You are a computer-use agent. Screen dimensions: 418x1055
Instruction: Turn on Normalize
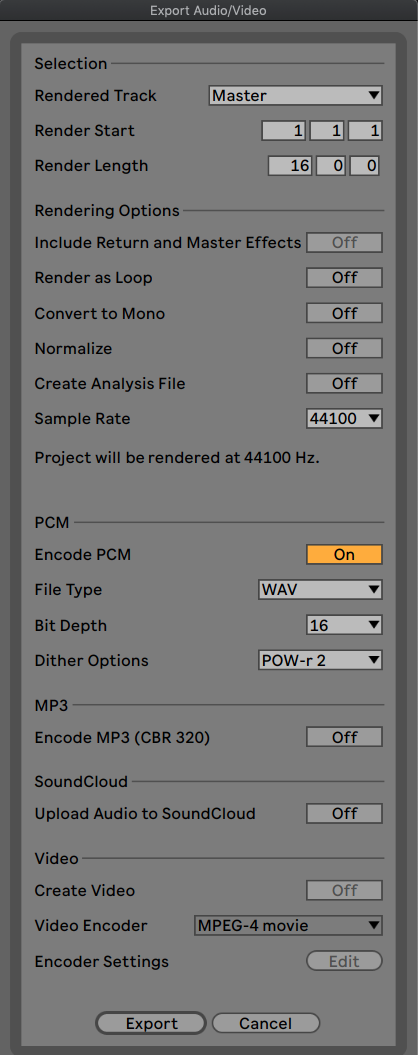click(x=345, y=348)
